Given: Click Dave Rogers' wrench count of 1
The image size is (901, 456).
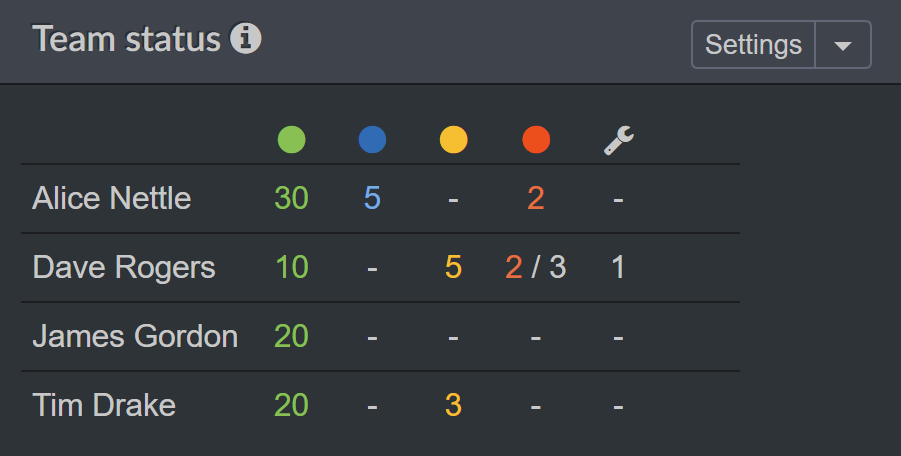Looking at the screenshot, I should (619, 267).
